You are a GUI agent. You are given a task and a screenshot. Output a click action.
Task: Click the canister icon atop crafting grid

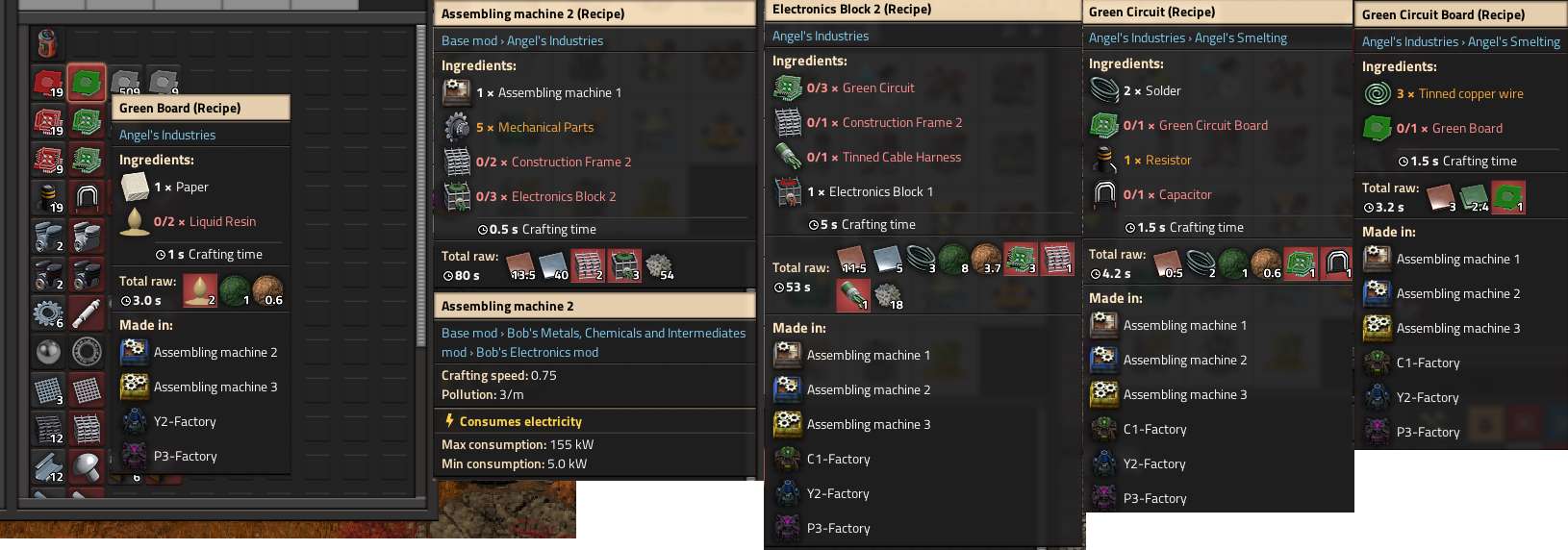pos(48,43)
